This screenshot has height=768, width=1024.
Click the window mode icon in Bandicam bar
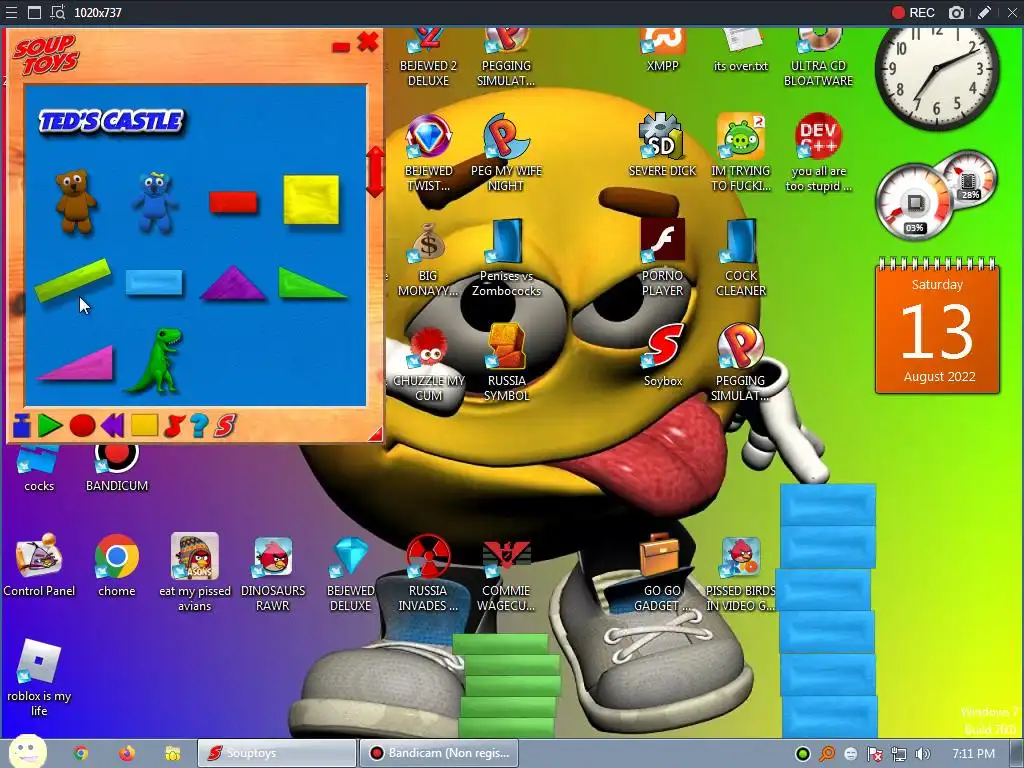click(34, 12)
